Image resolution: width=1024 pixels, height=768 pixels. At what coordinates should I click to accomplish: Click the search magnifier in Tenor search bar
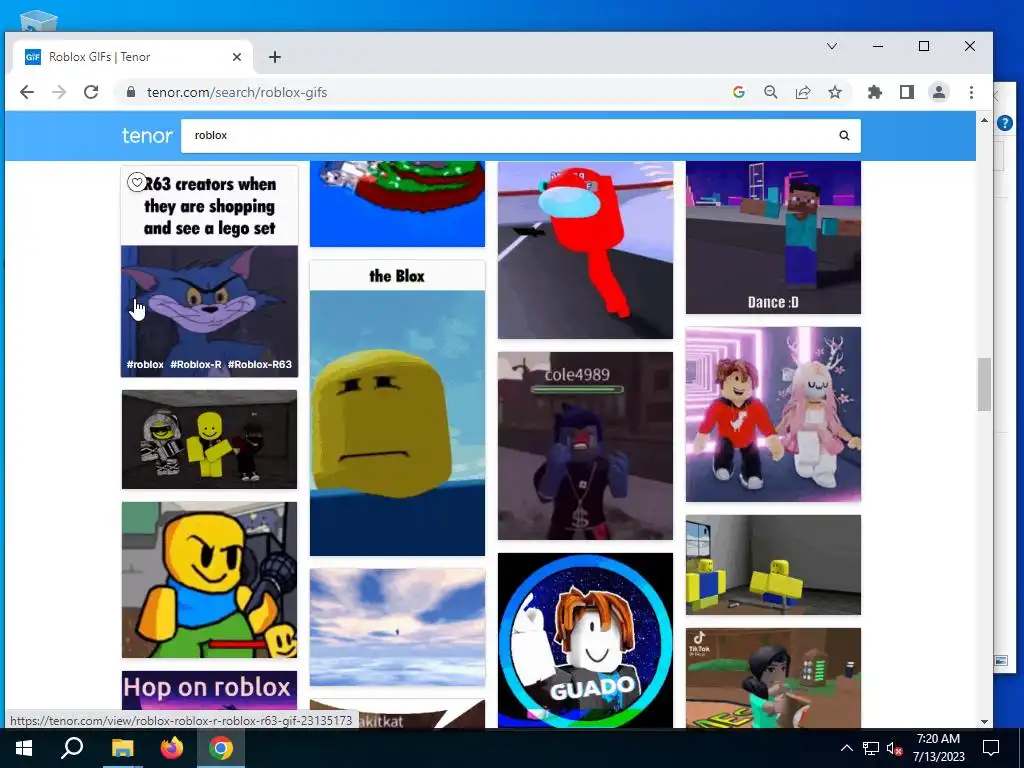pyautogui.click(x=844, y=135)
